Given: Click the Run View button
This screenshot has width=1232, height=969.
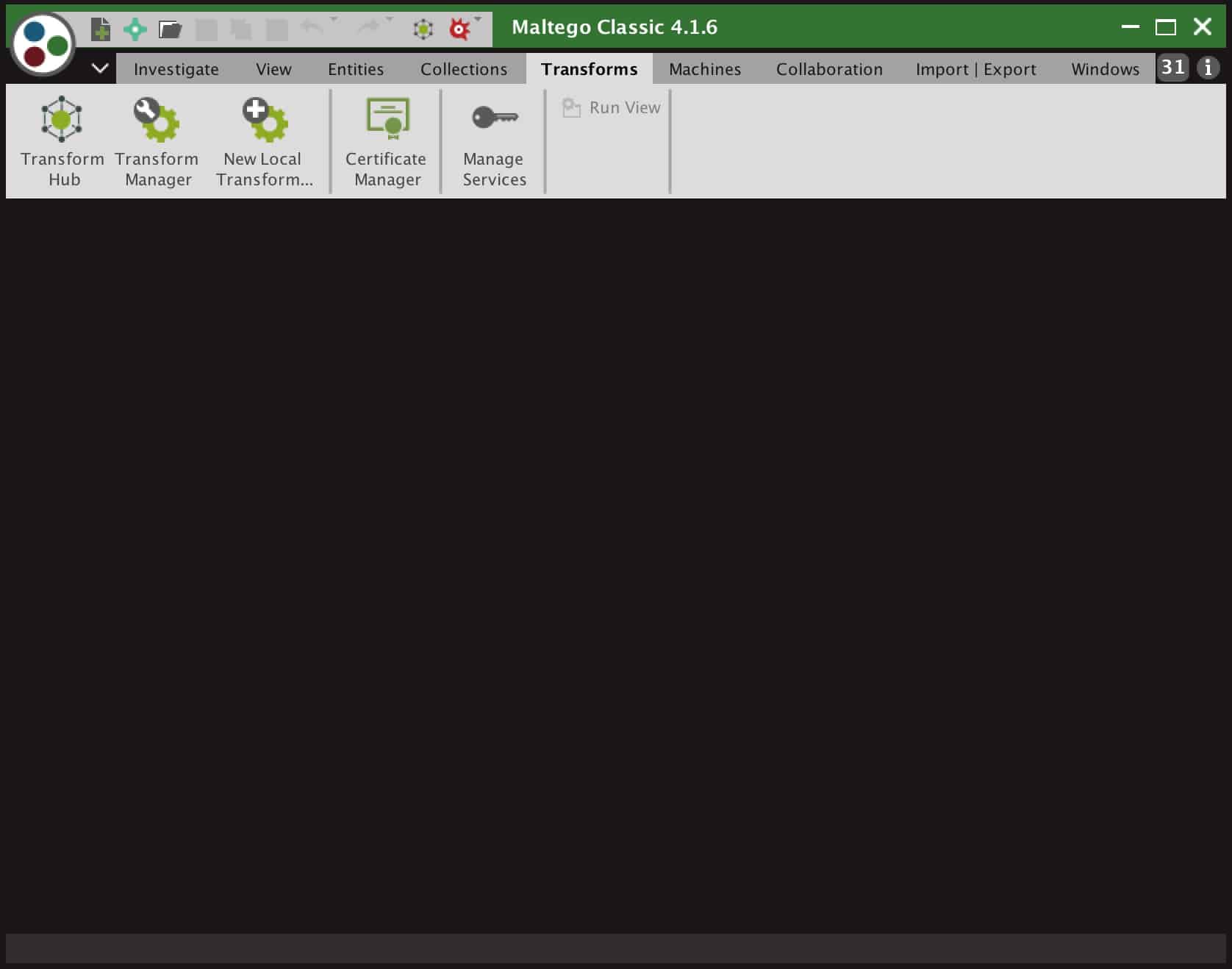Looking at the screenshot, I should coord(612,108).
